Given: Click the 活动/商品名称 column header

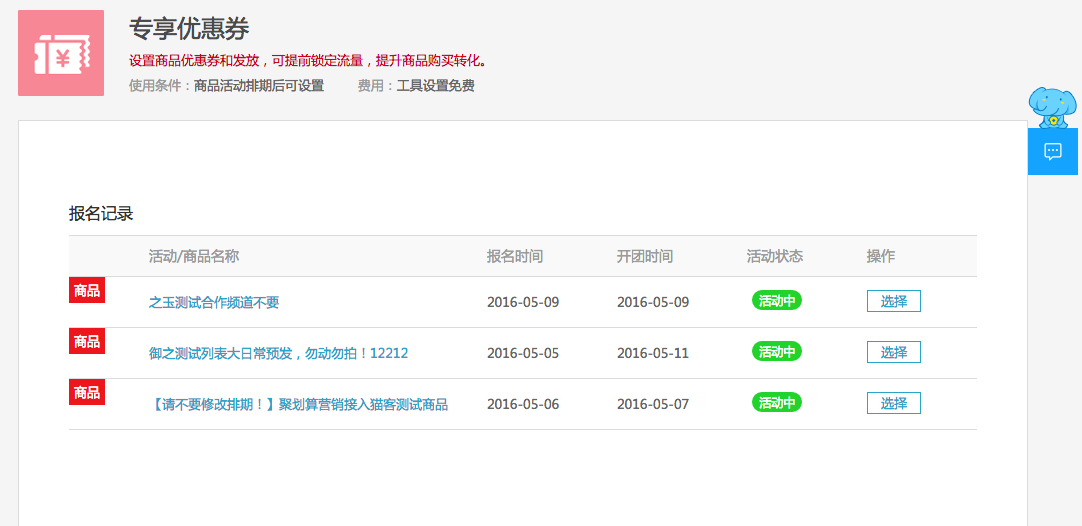Looking at the screenshot, I should 194,256.
